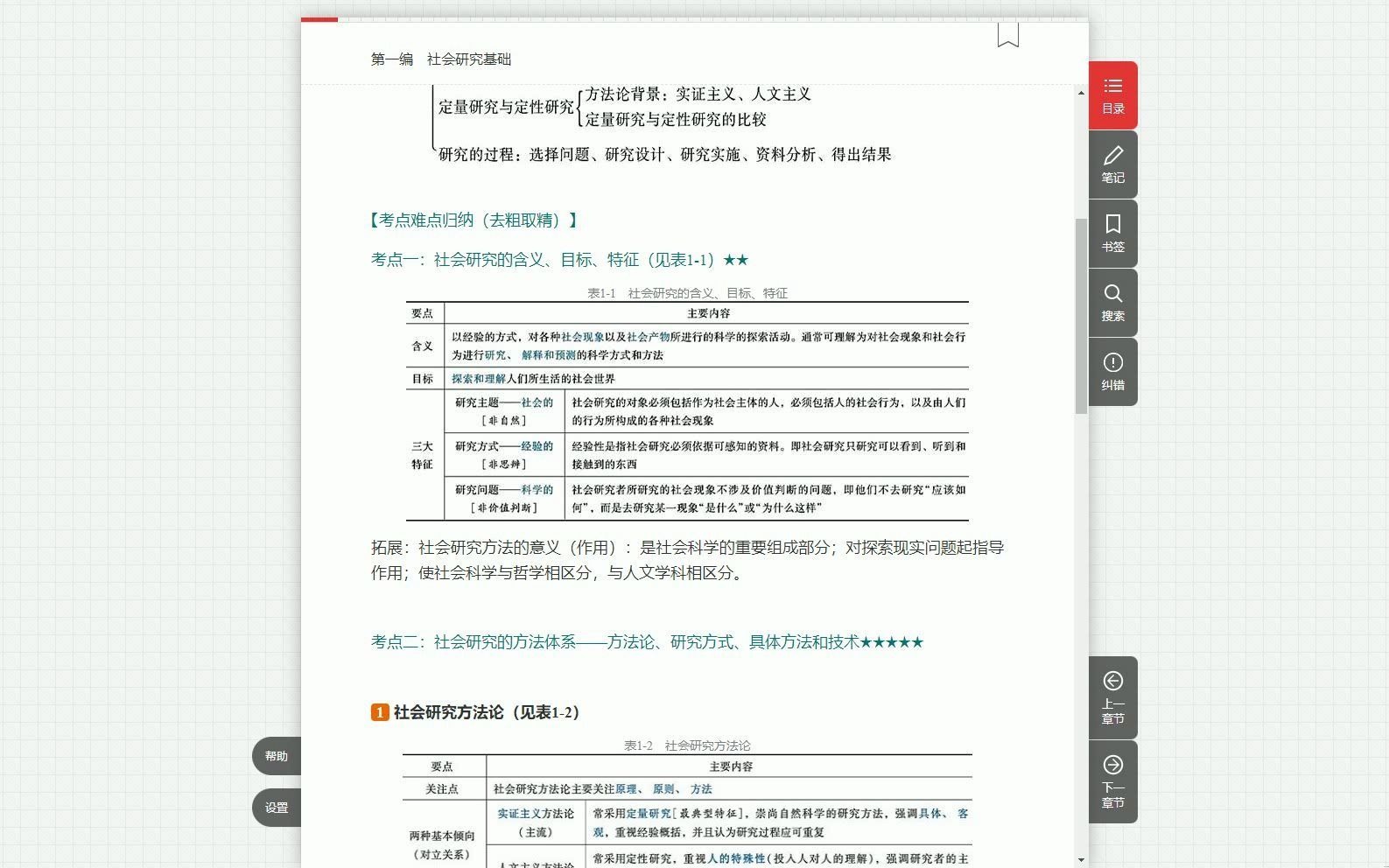Click cell 研究问题——科学的
Image resolution: width=1389 pixels, height=868 pixels.
coord(504,499)
